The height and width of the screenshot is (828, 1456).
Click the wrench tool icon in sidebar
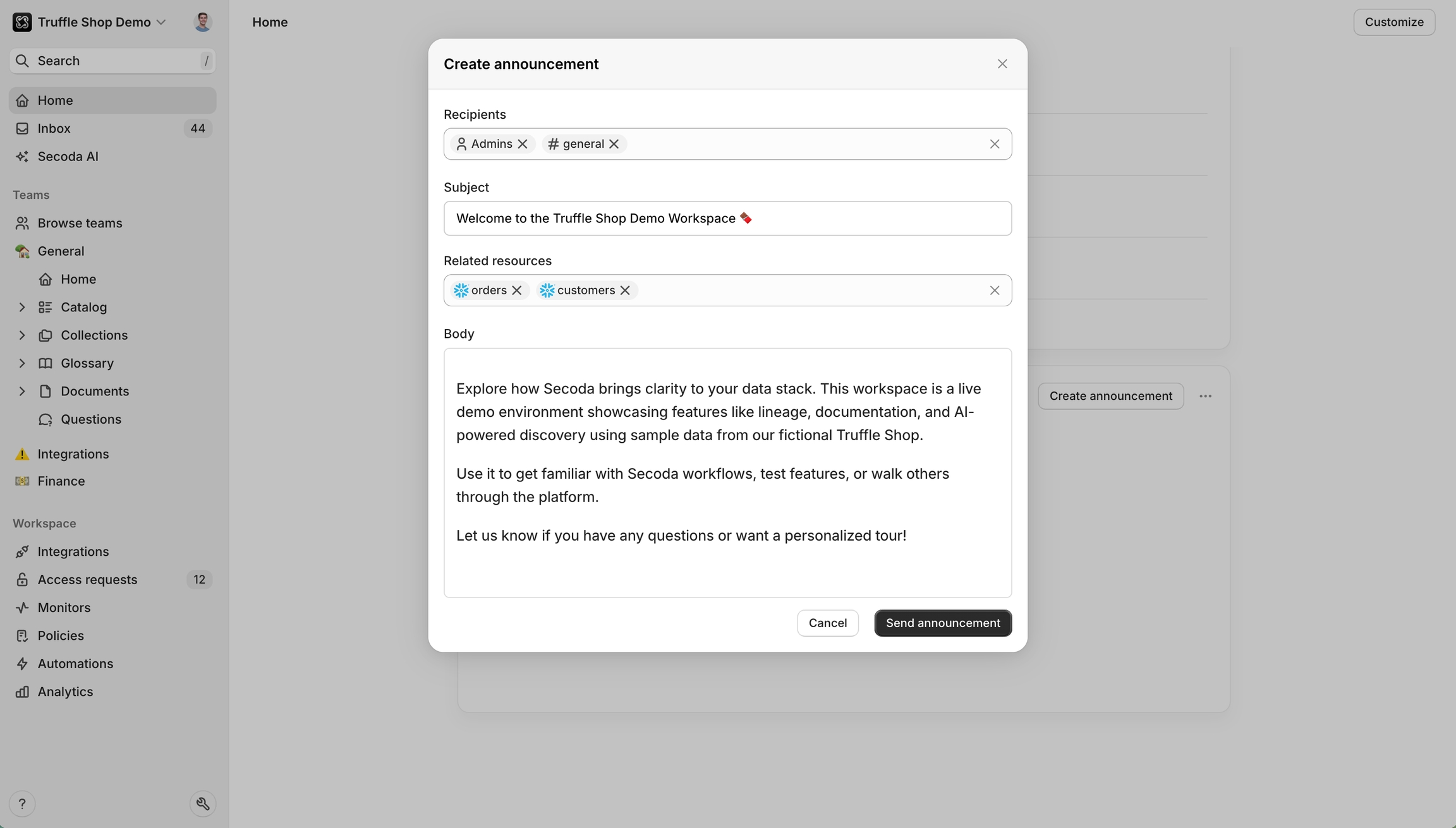point(203,803)
